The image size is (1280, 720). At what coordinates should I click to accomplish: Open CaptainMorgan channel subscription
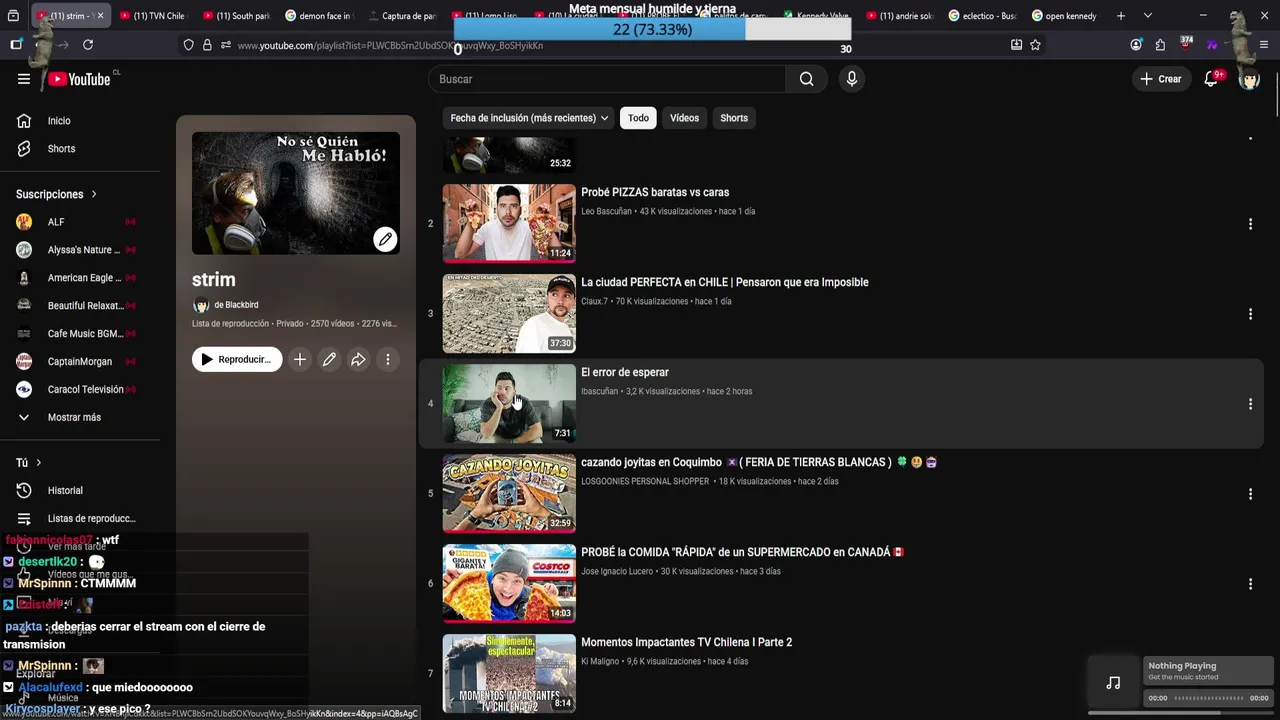[80, 362]
